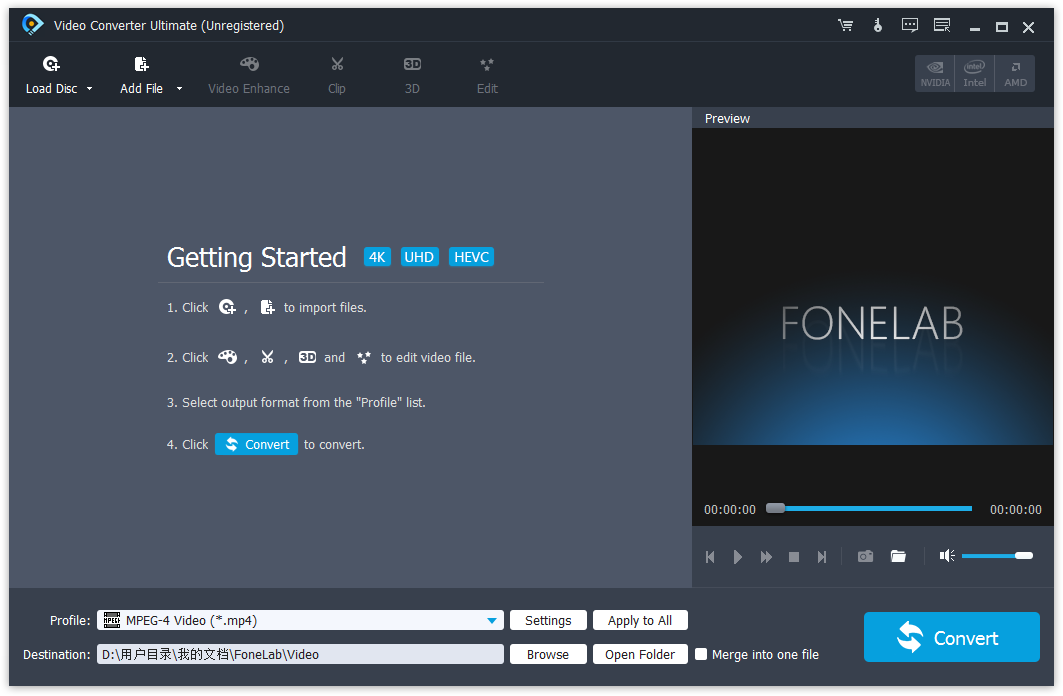Click the HEVC badge

[x=471, y=257]
